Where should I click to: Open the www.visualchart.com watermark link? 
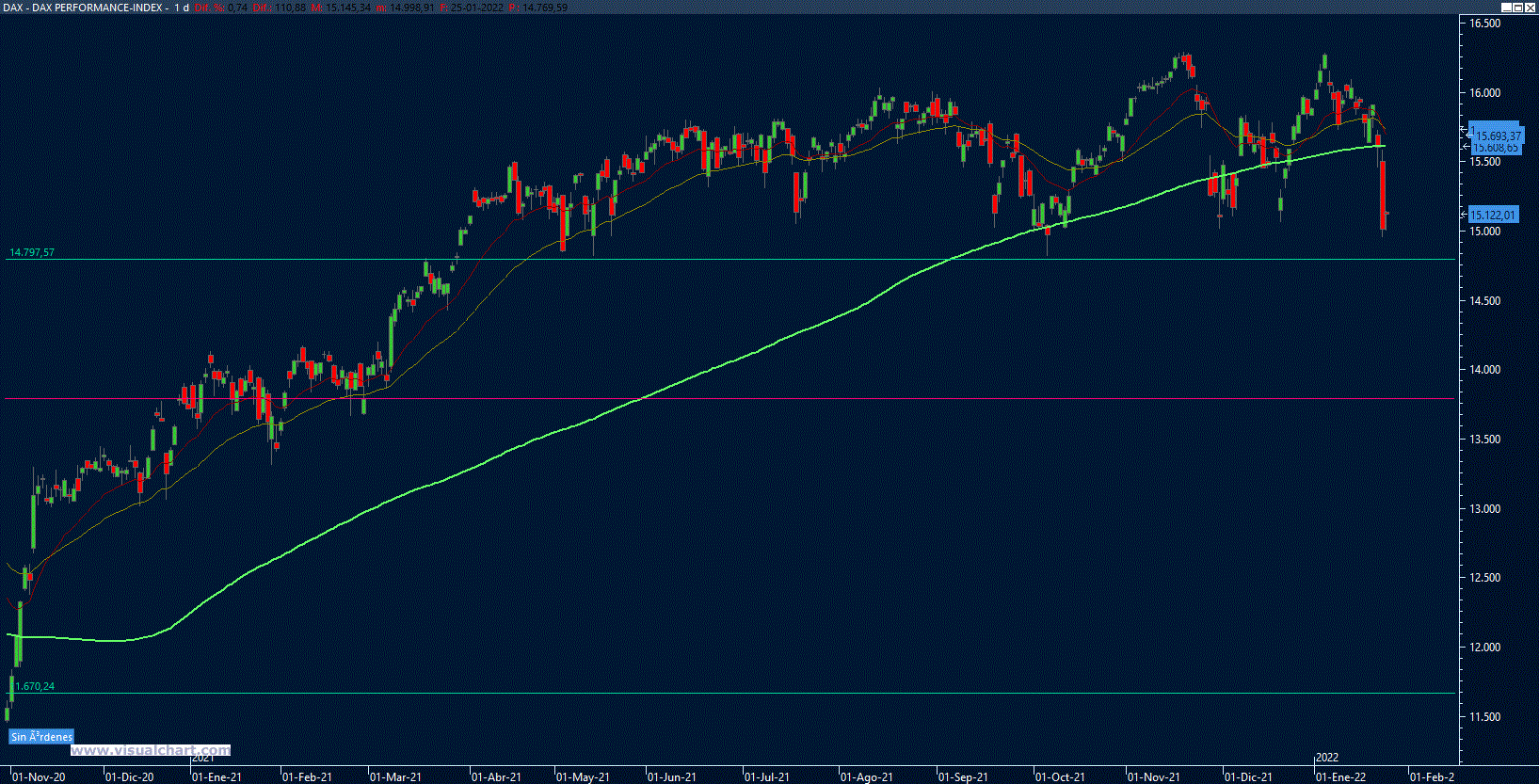151,750
